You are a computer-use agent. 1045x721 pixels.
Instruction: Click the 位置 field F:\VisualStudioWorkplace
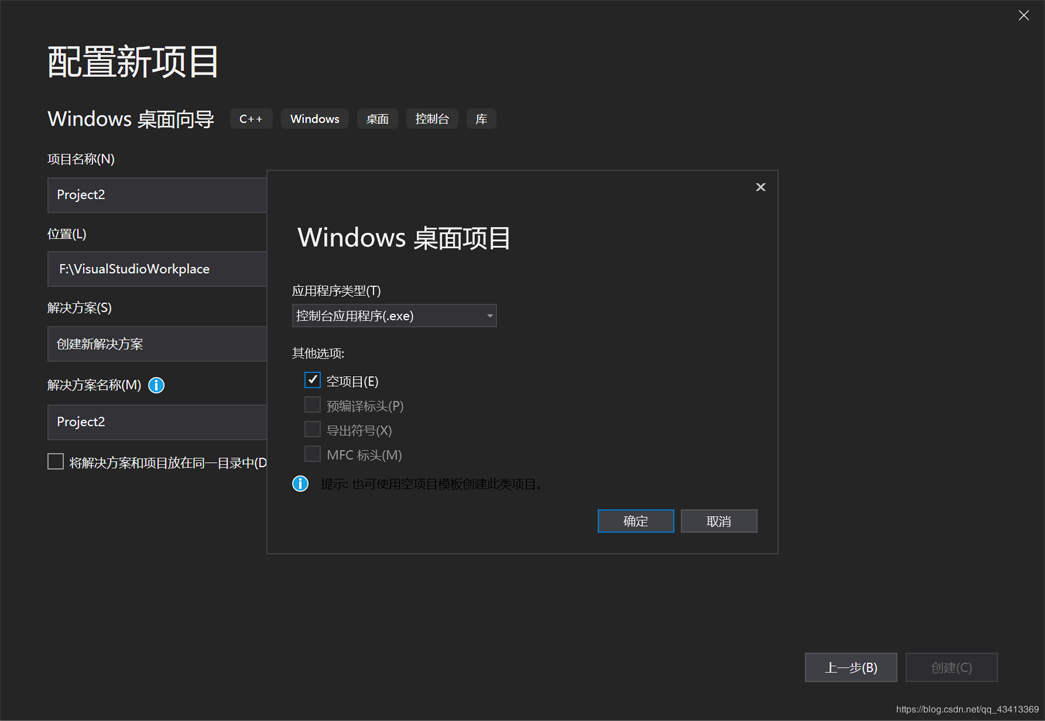click(157, 269)
